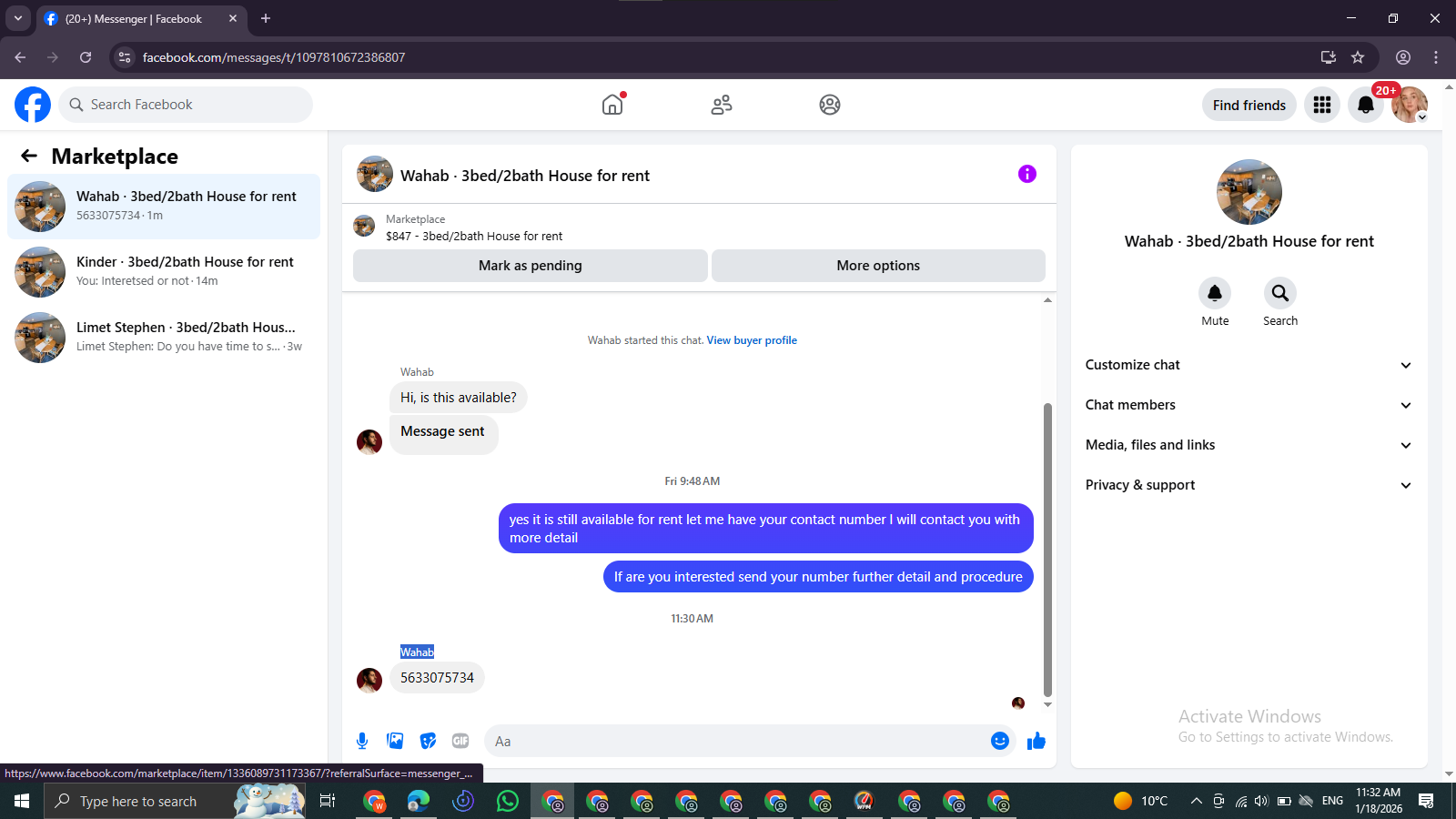
Task: Open Windows notification center icon
Action: click(x=1426, y=801)
